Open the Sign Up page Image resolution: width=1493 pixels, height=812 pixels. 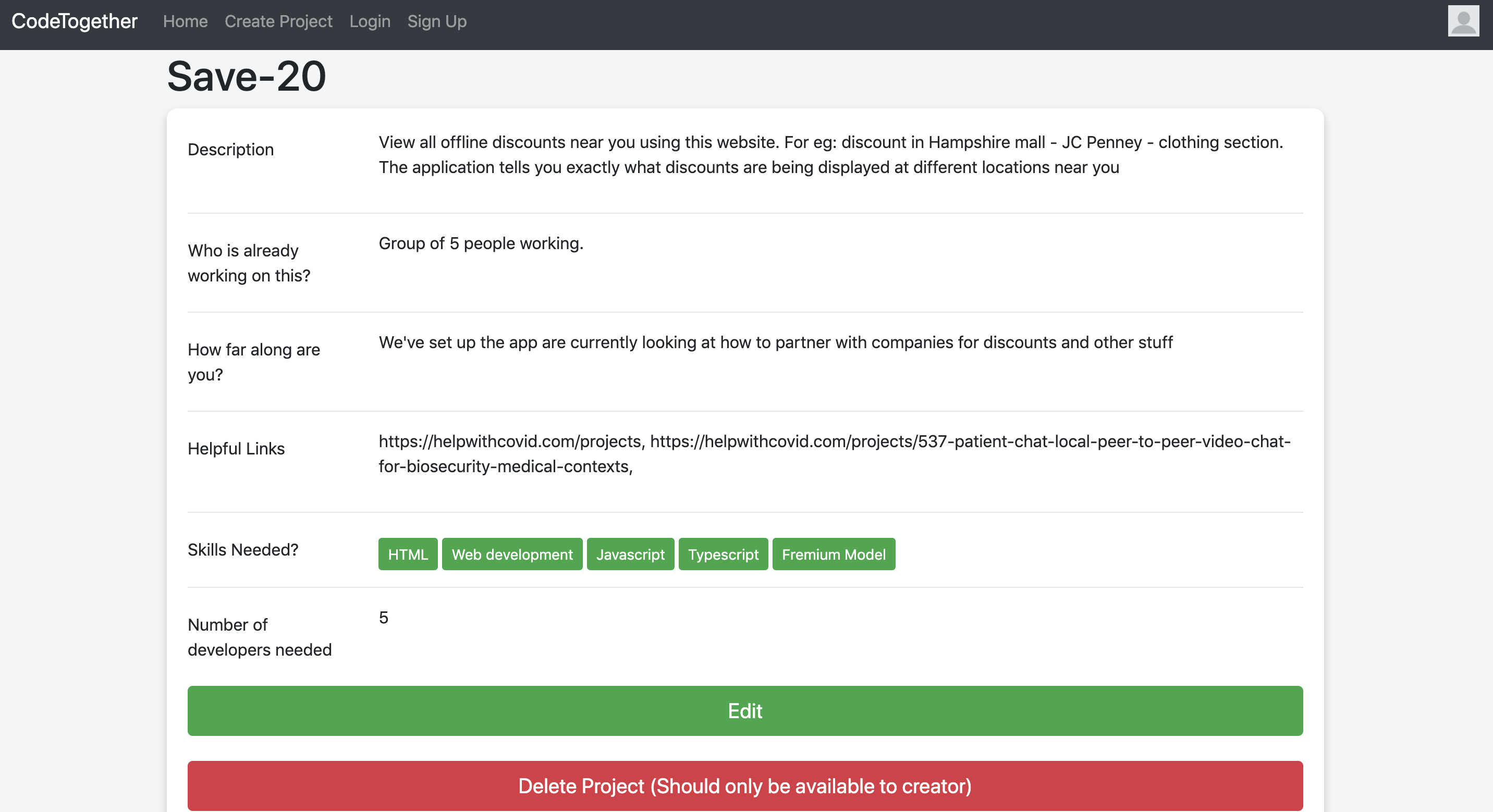437,21
